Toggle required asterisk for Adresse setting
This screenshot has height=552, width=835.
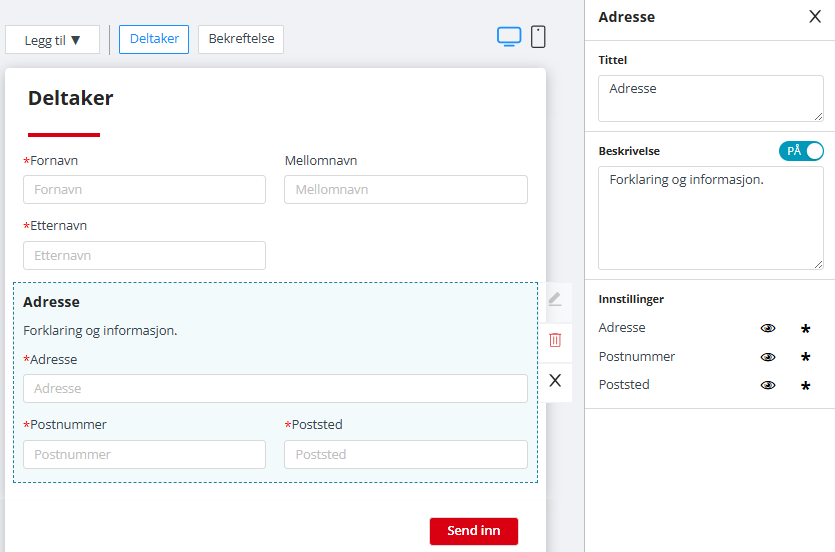pos(805,328)
